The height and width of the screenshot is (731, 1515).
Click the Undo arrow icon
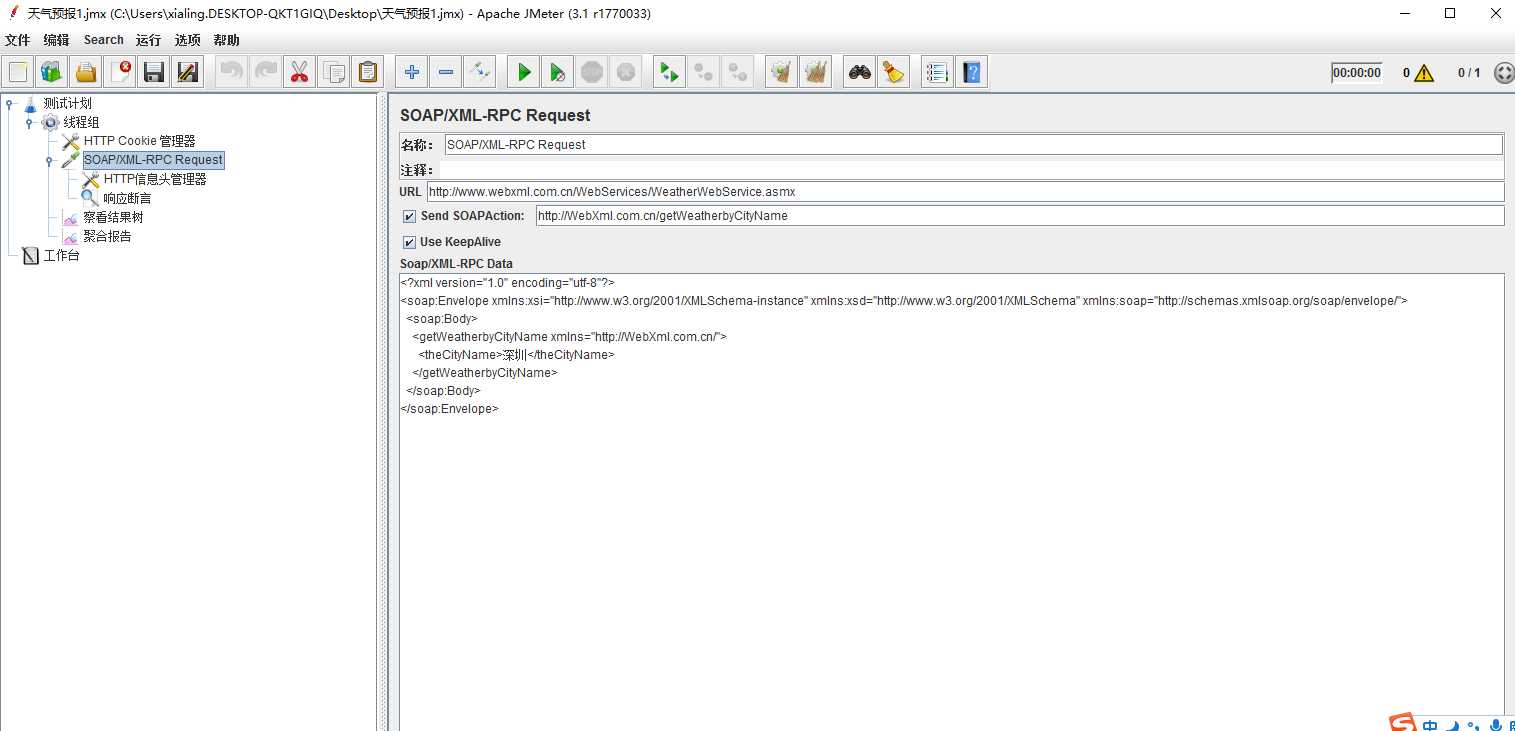(231, 72)
